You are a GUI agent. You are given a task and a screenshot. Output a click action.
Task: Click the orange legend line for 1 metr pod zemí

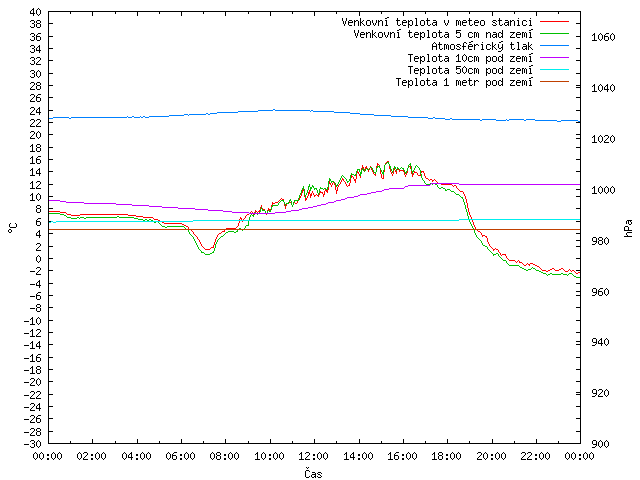(554, 82)
